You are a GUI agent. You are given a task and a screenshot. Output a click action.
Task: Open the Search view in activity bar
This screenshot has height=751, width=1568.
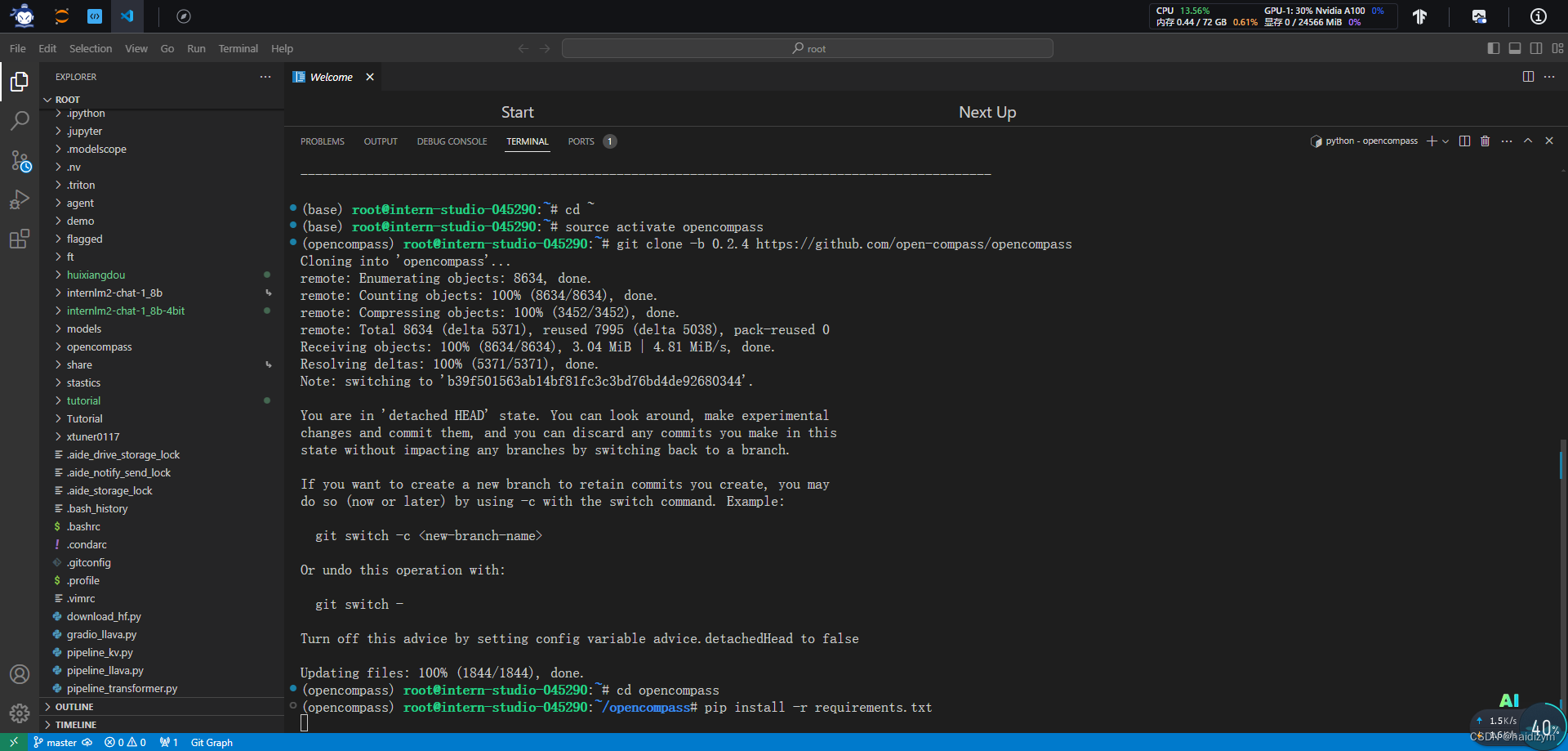click(x=20, y=121)
